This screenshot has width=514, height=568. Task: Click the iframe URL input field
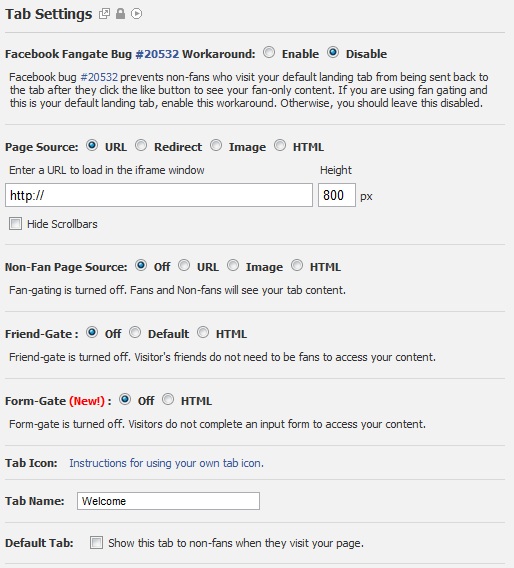tap(159, 195)
